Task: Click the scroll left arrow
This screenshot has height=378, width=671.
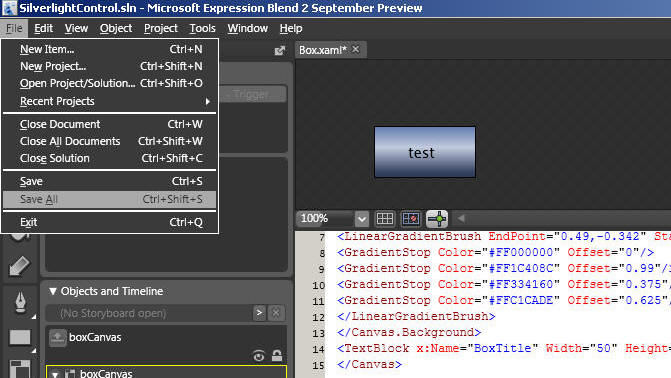Action: click(461, 219)
